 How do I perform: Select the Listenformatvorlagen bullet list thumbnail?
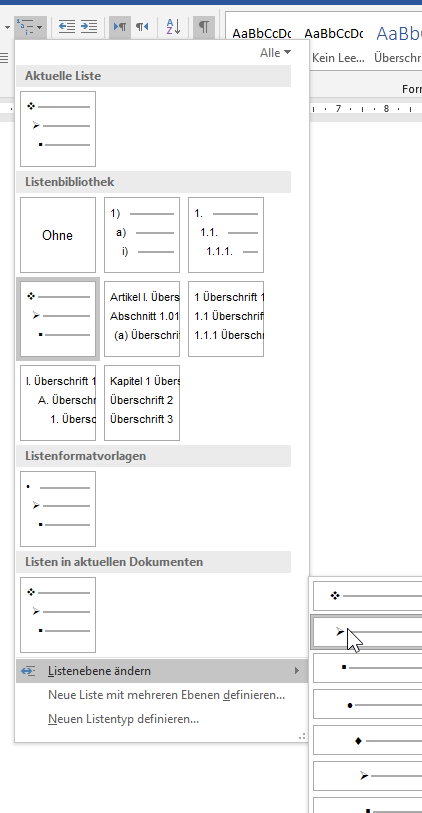58,509
